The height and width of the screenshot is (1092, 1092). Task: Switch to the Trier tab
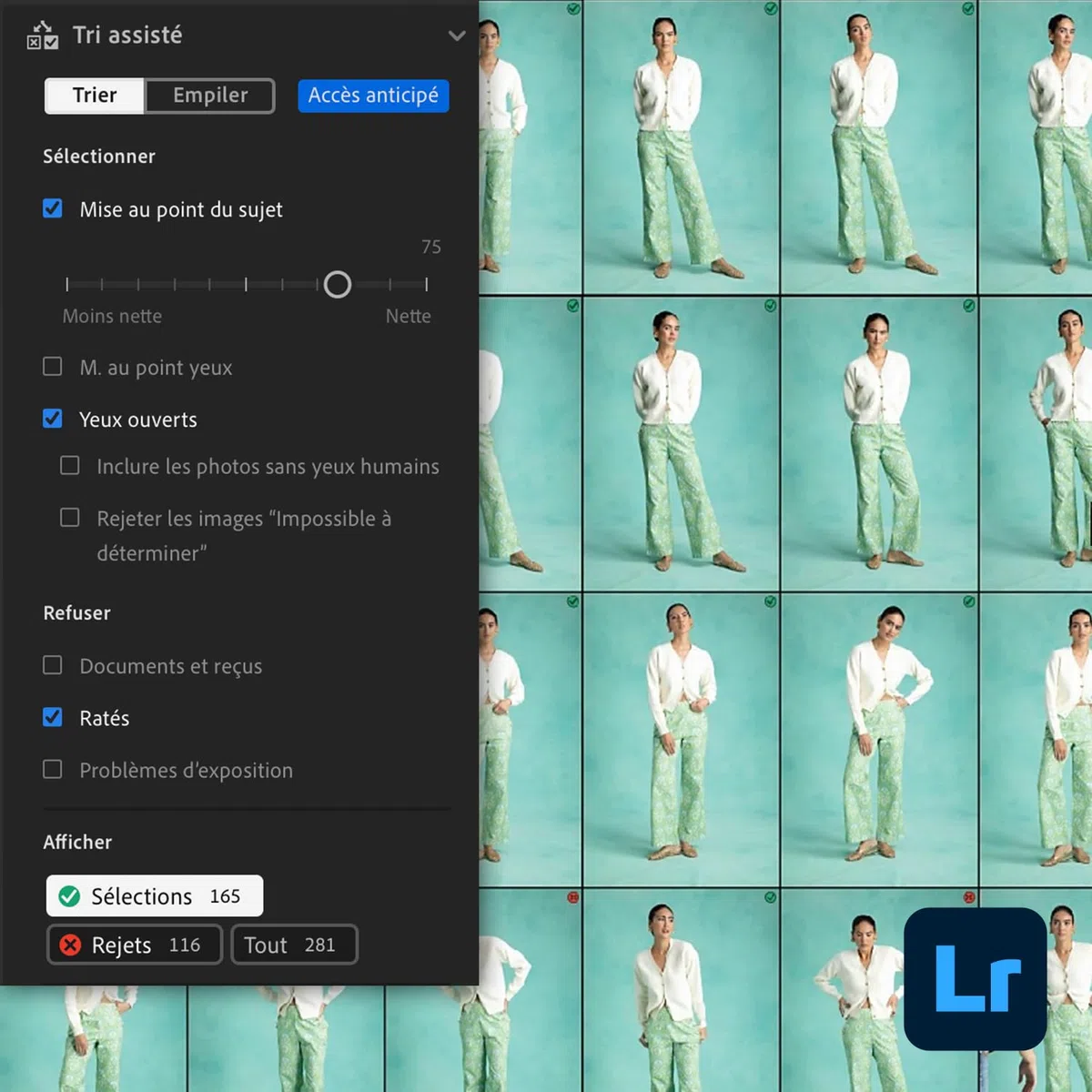click(x=95, y=96)
